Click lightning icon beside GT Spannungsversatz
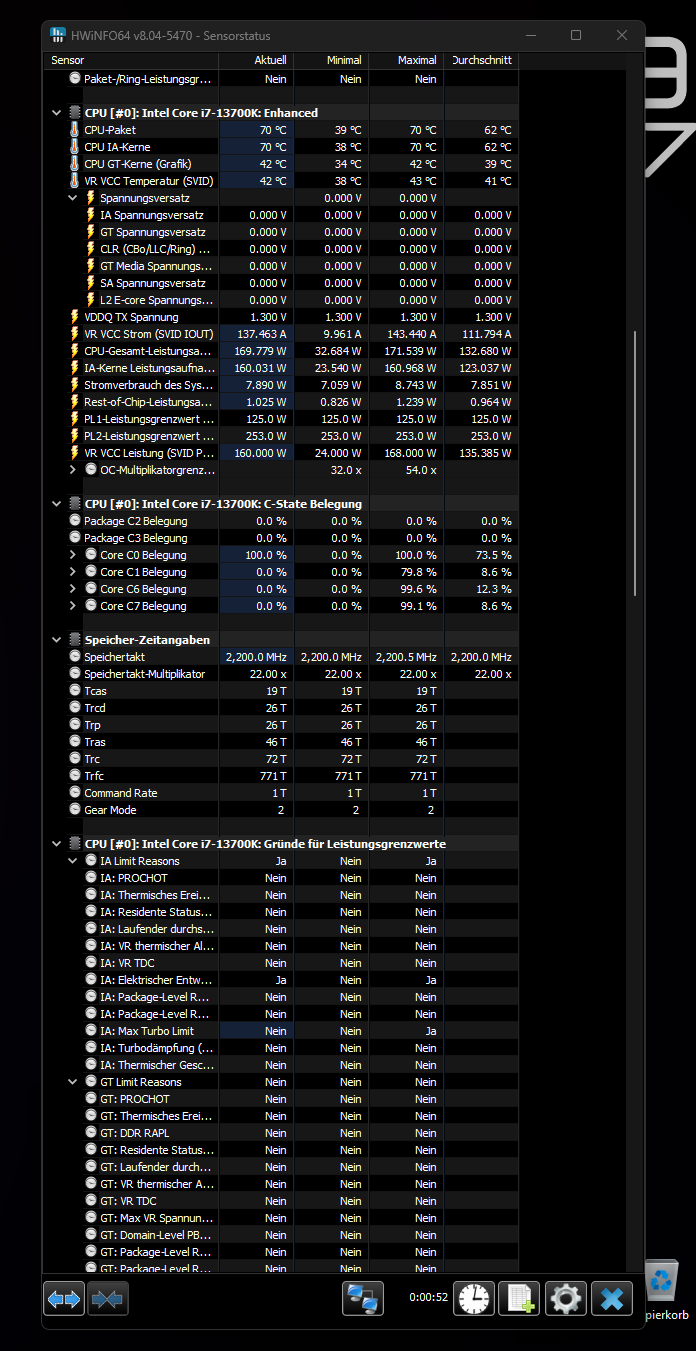Image resolution: width=696 pixels, height=1351 pixels. coord(91,232)
